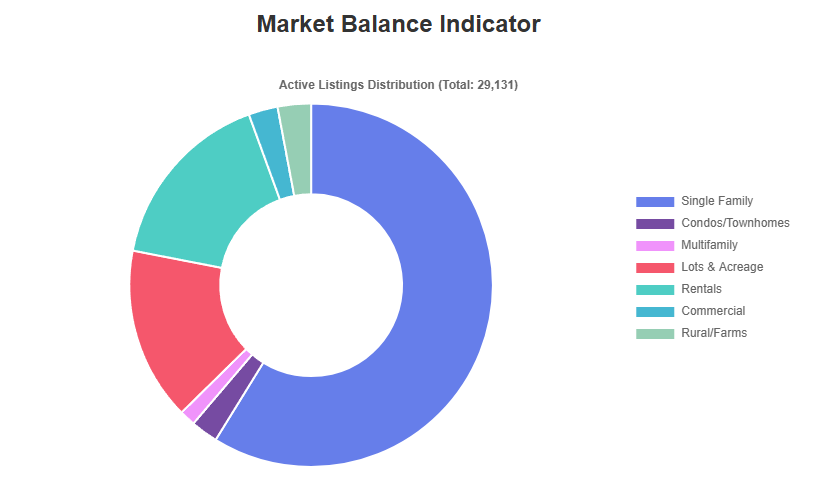814x482 pixels.
Task: Select the red Lots & Acreage donut slice
Action: coord(179,325)
